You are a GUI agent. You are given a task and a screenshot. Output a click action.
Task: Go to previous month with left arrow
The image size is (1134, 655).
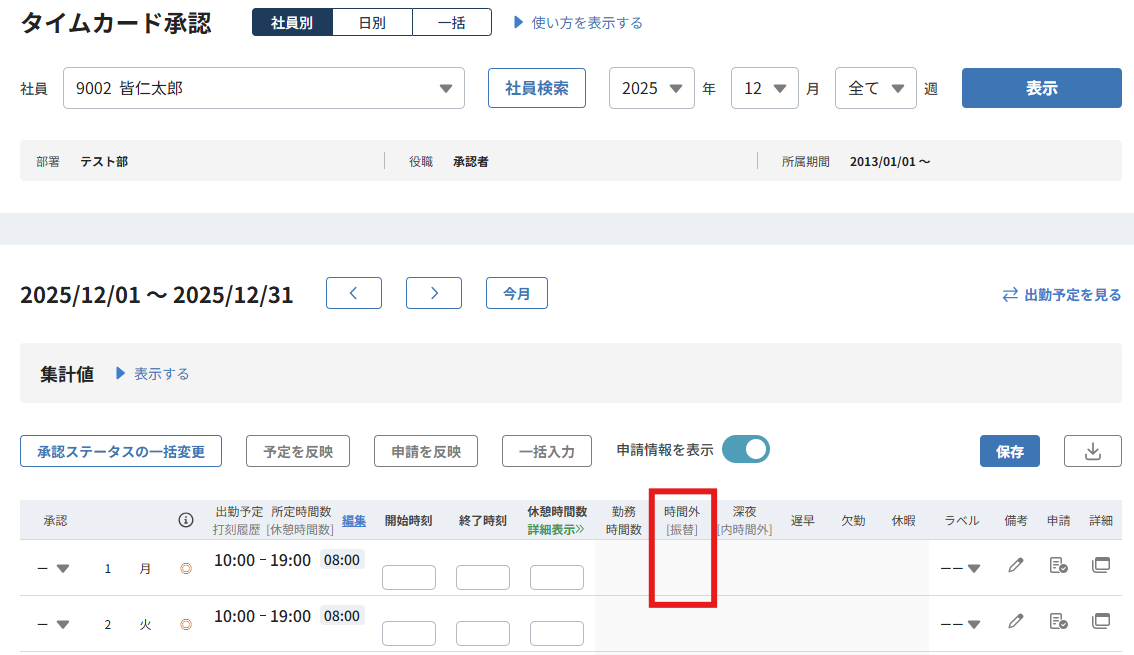[353, 293]
